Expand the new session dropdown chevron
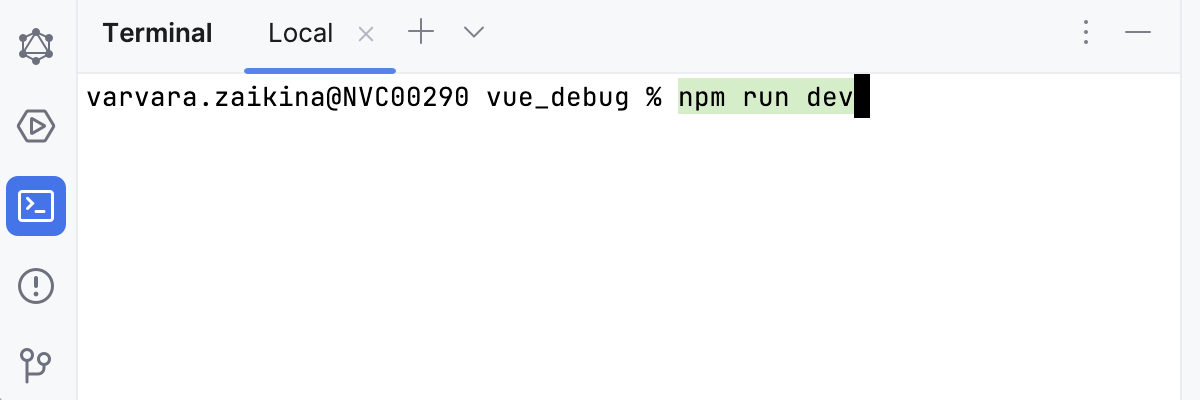The width and height of the screenshot is (1200, 400). point(474,33)
